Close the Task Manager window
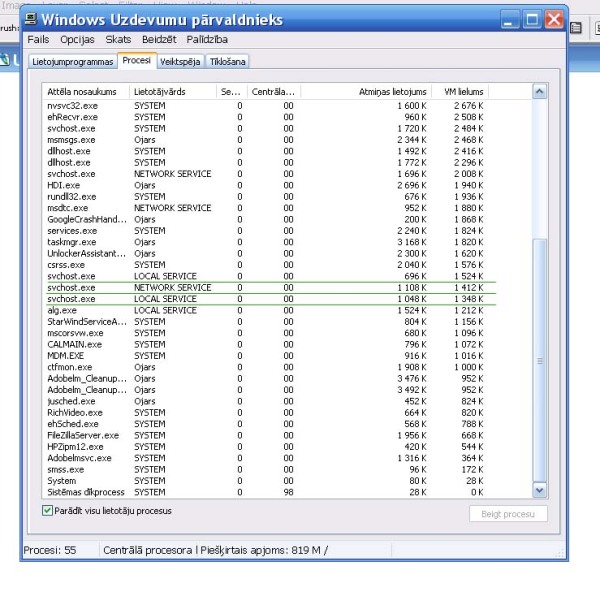This screenshot has height=596, width=600. click(x=554, y=19)
